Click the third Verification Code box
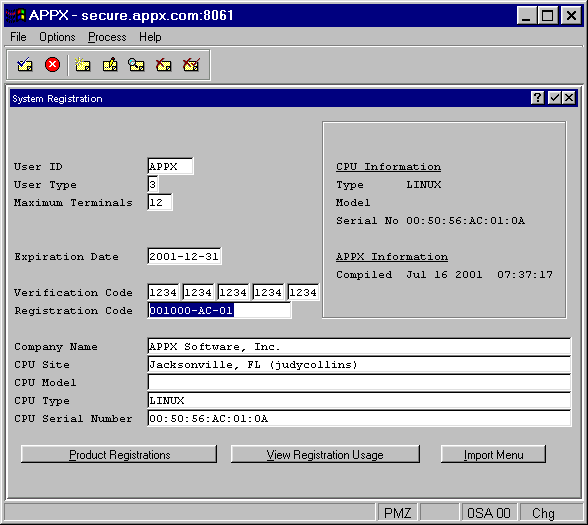The width and height of the screenshot is (588, 525). pos(233,292)
